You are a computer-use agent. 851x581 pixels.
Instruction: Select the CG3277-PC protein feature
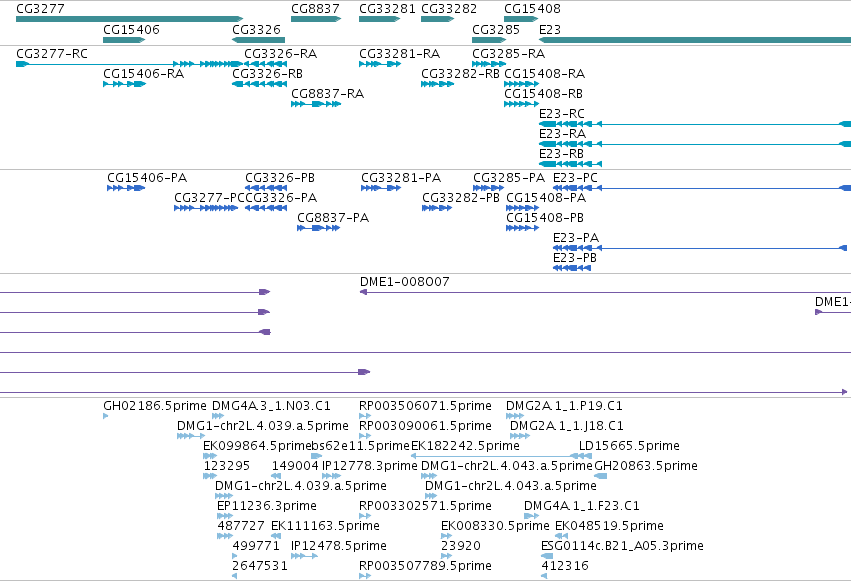point(206,208)
